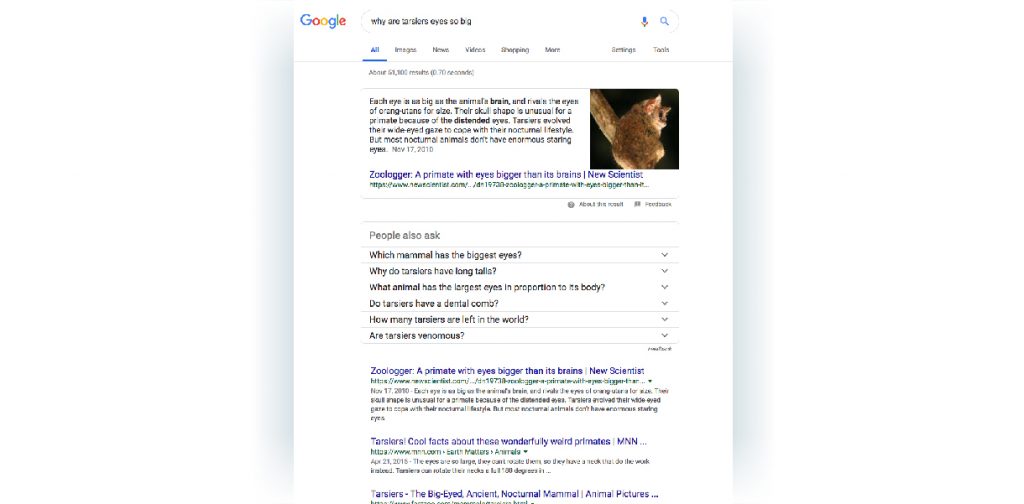Expand 'Are tarsiers venomous?' question

click(520, 336)
